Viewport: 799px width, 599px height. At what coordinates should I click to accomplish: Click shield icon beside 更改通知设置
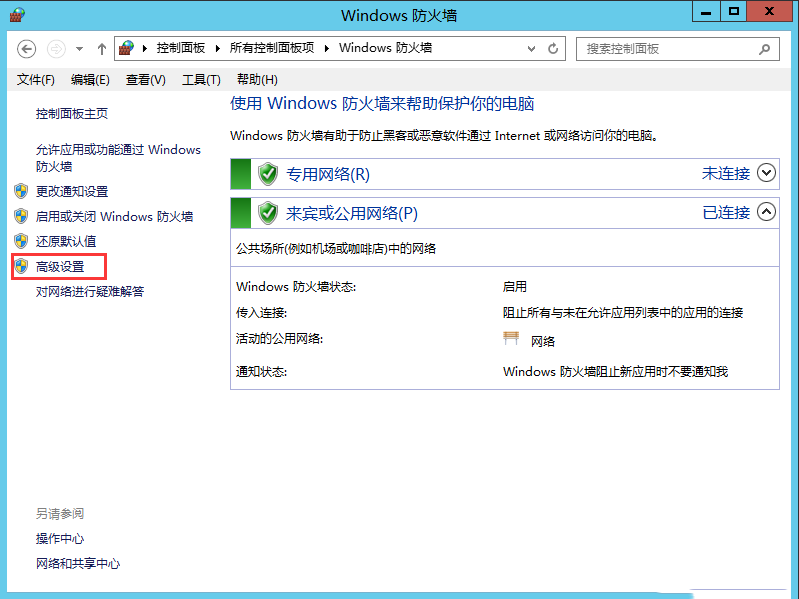(x=21, y=191)
